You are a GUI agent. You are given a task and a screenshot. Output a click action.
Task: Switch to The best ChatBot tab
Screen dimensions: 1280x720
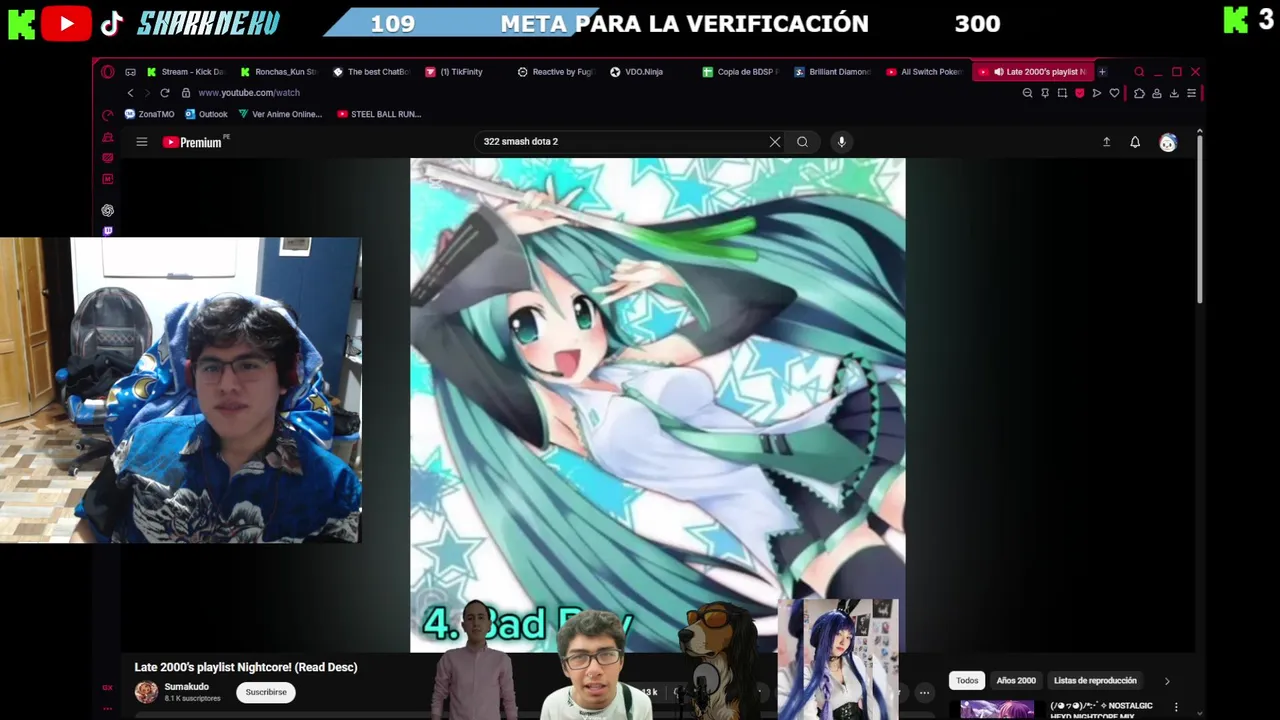click(372, 72)
